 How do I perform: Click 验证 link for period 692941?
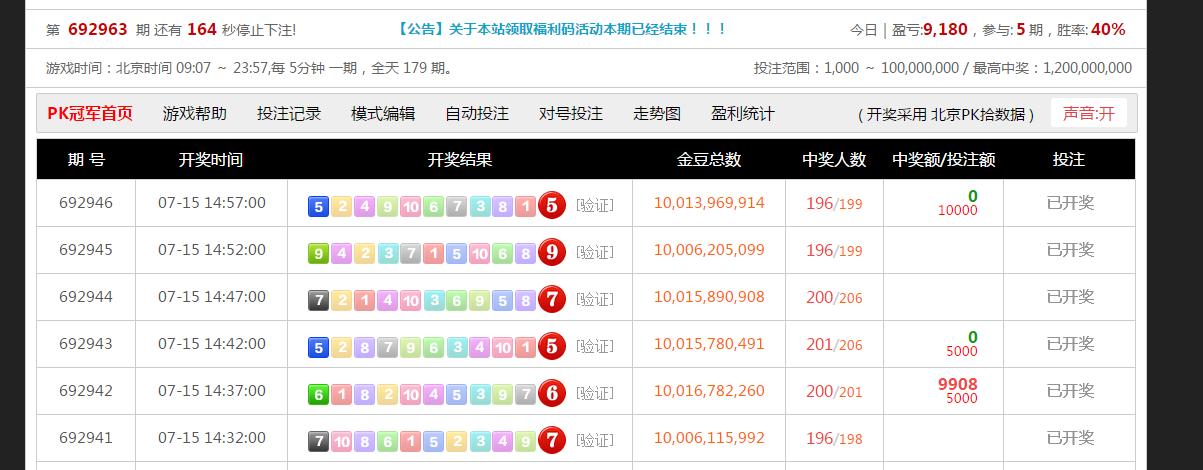595,440
